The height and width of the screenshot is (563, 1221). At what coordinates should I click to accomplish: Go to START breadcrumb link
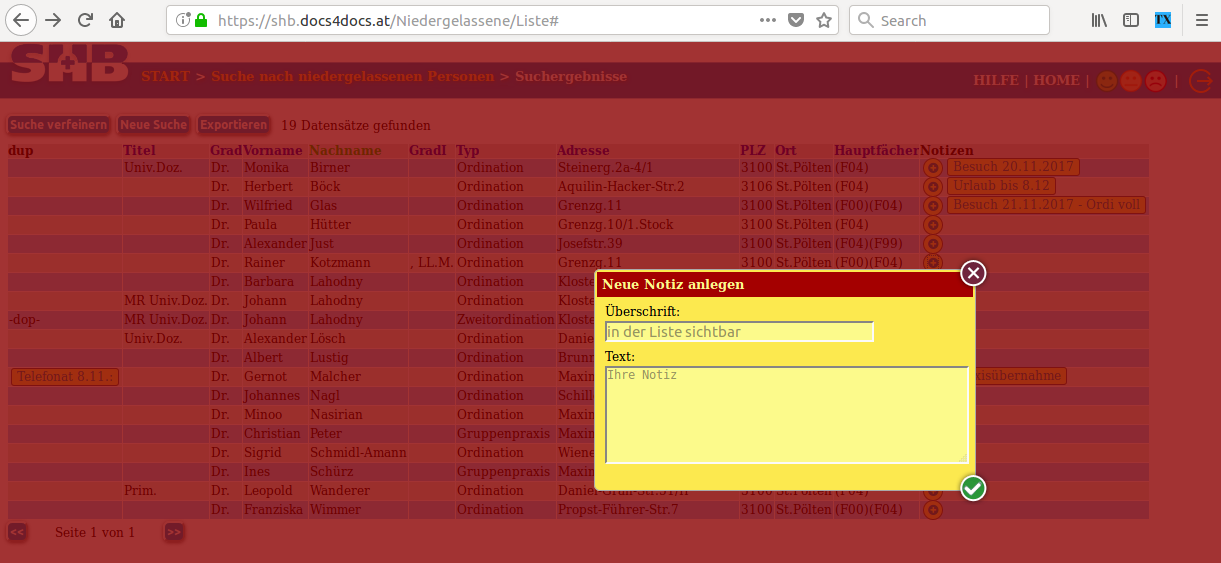tap(165, 77)
